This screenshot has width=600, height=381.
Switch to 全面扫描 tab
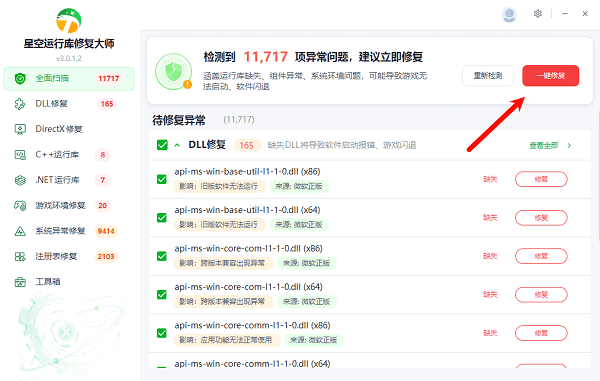click(x=69, y=79)
